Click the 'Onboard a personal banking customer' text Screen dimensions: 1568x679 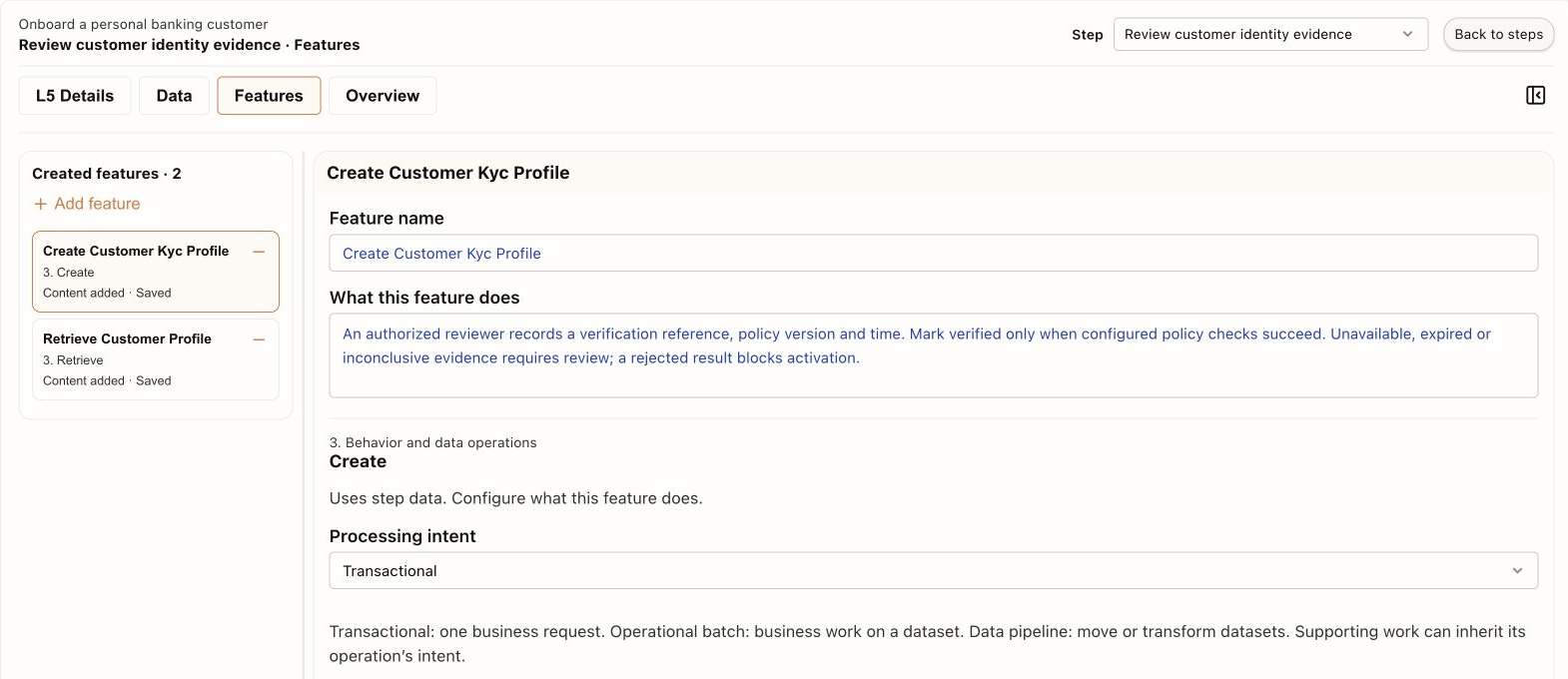(143, 24)
